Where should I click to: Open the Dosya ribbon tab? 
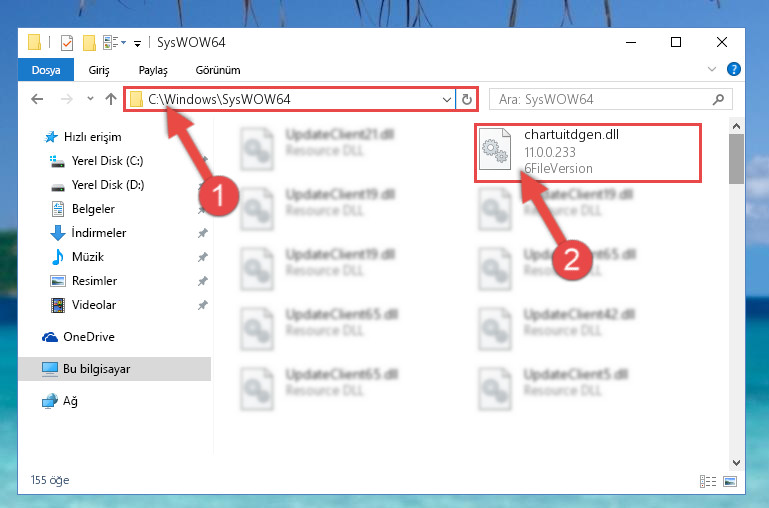(46, 70)
